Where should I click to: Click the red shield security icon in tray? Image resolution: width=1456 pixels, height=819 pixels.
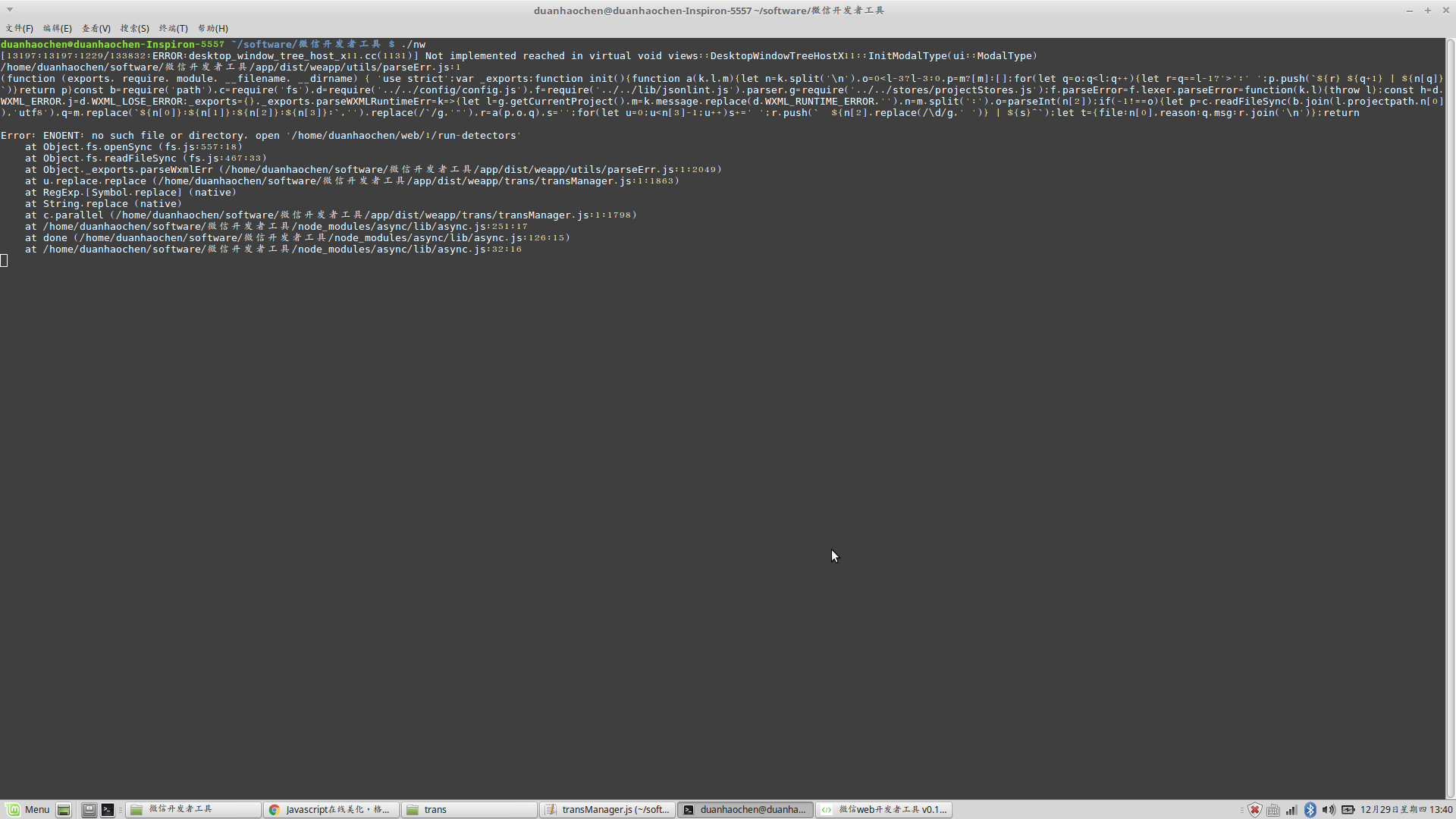pyautogui.click(x=1255, y=810)
